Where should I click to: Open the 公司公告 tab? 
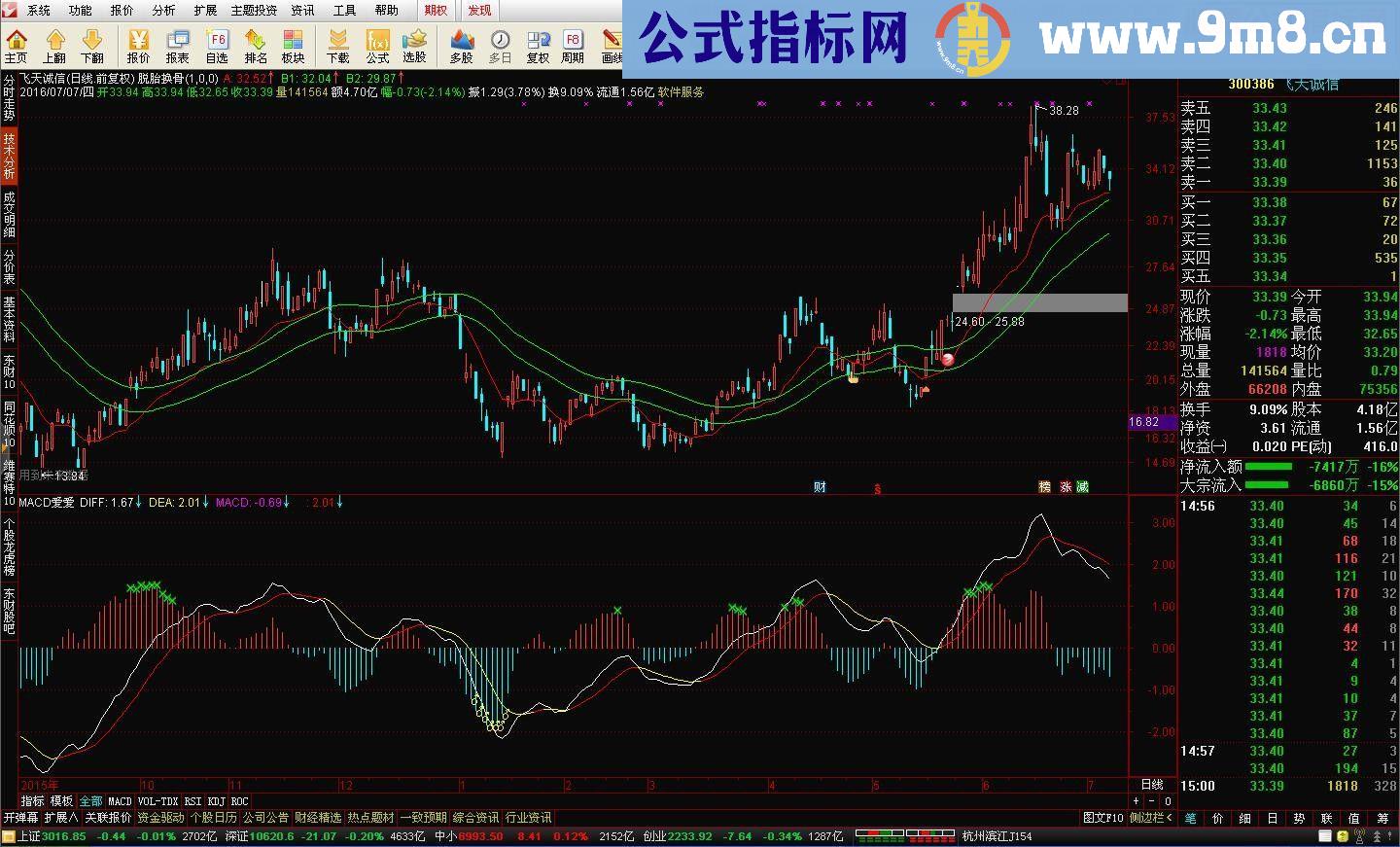pyautogui.click(x=265, y=818)
